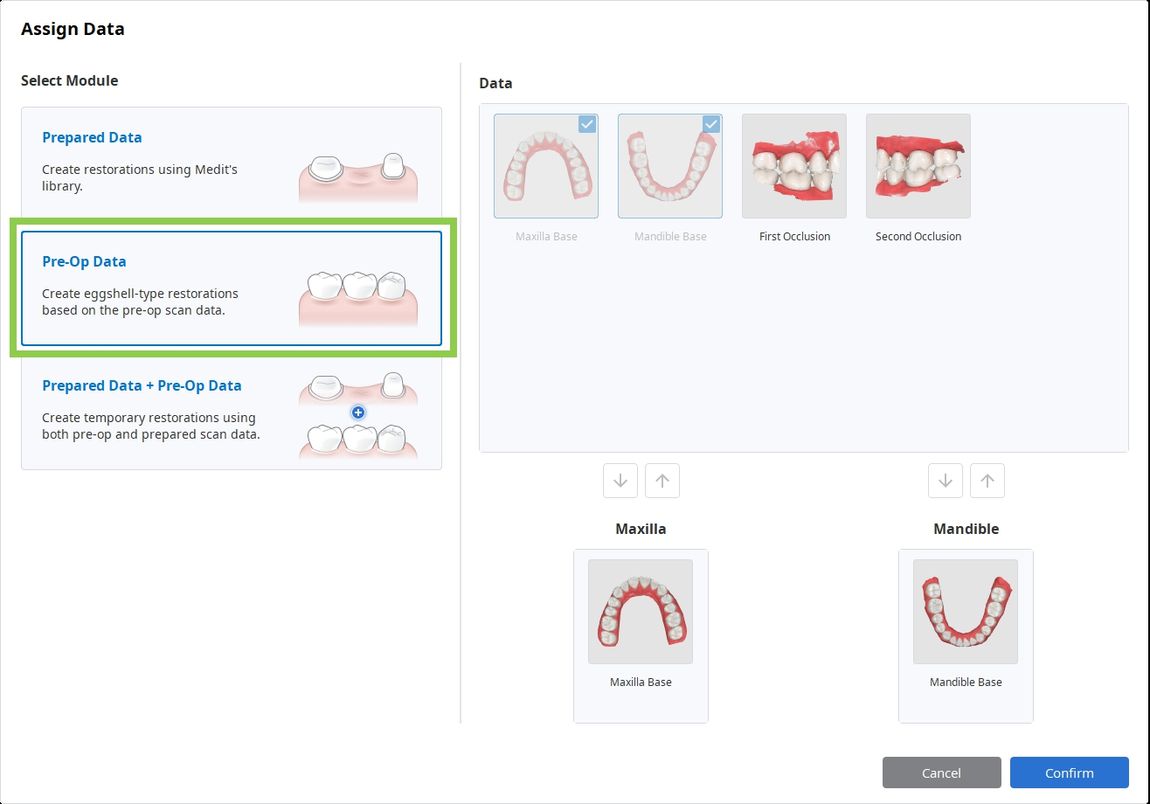Click the Cancel button
This screenshot has height=804, width=1150.
[x=941, y=772]
